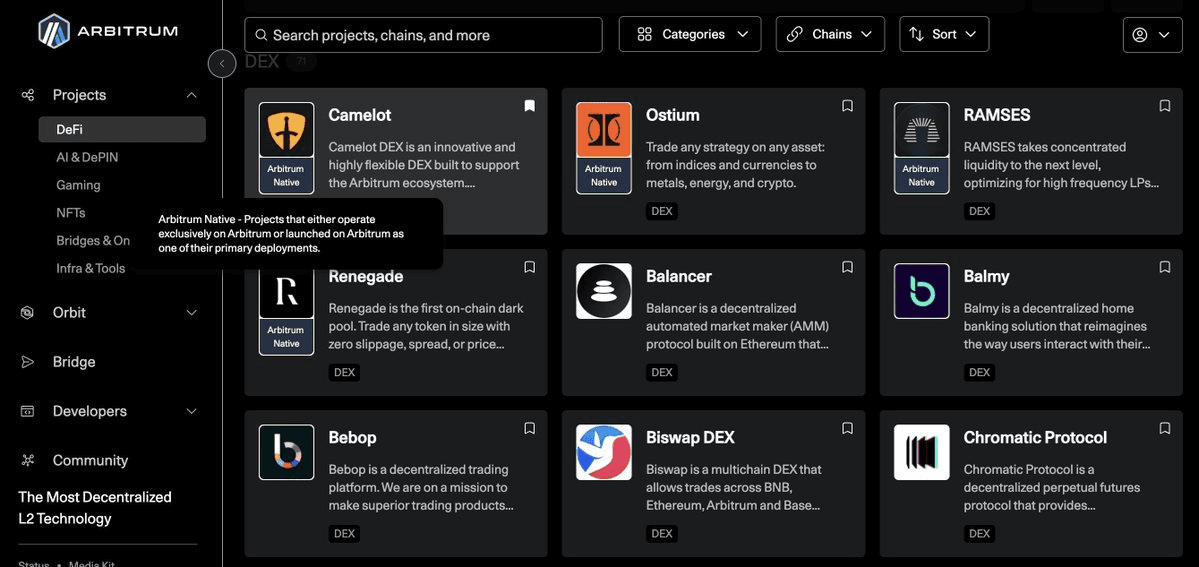Click the Camelot card title

click(x=359, y=115)
